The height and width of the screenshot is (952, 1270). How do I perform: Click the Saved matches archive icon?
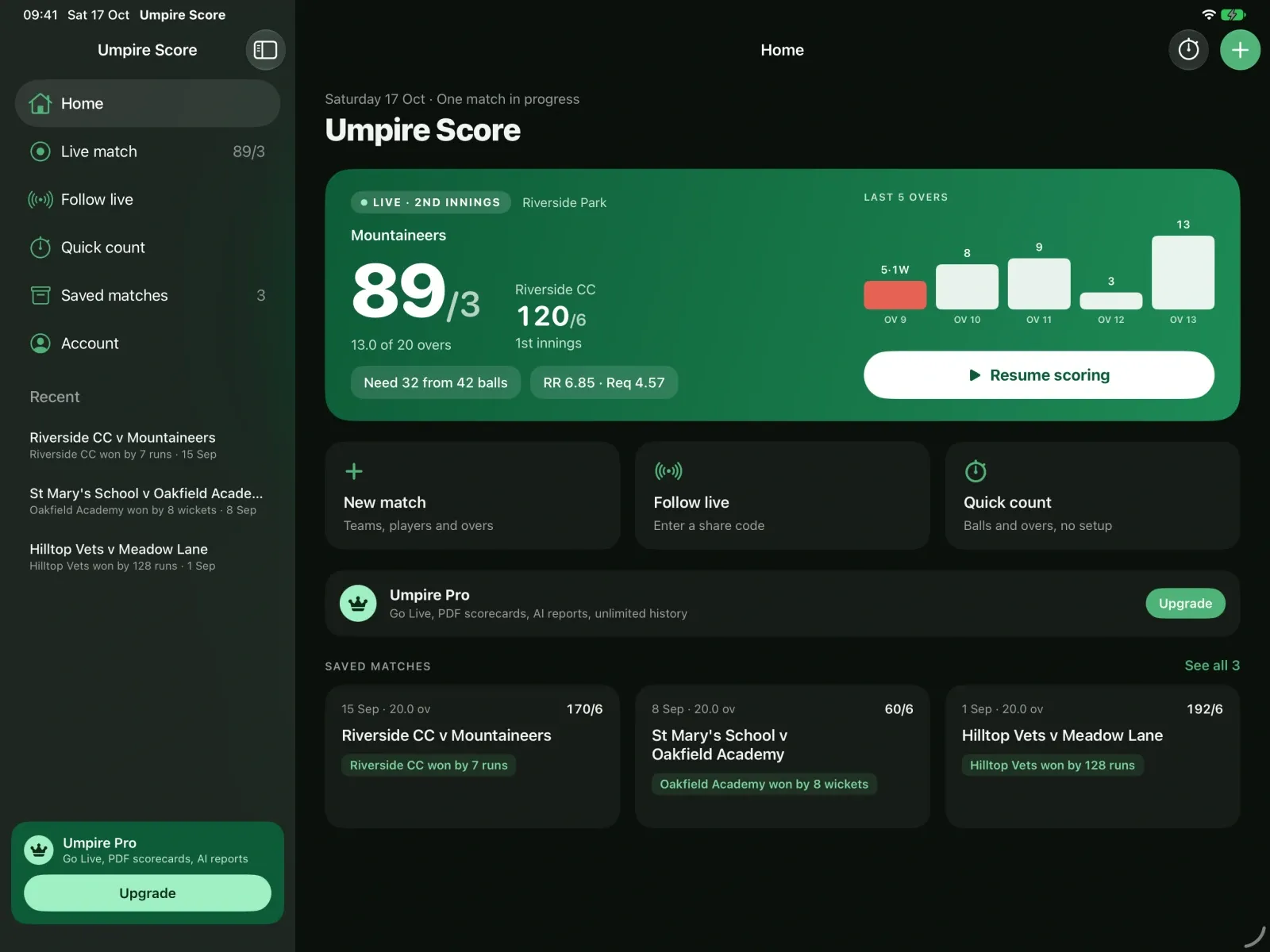40,295
